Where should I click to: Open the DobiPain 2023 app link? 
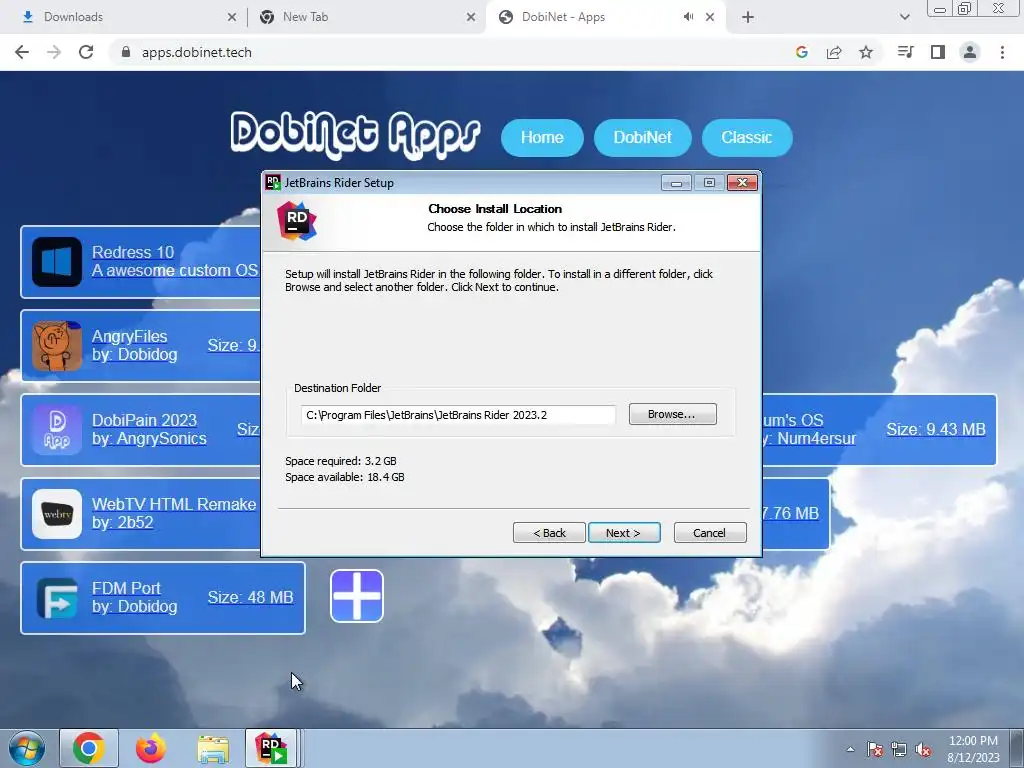(x=144, y=420)
